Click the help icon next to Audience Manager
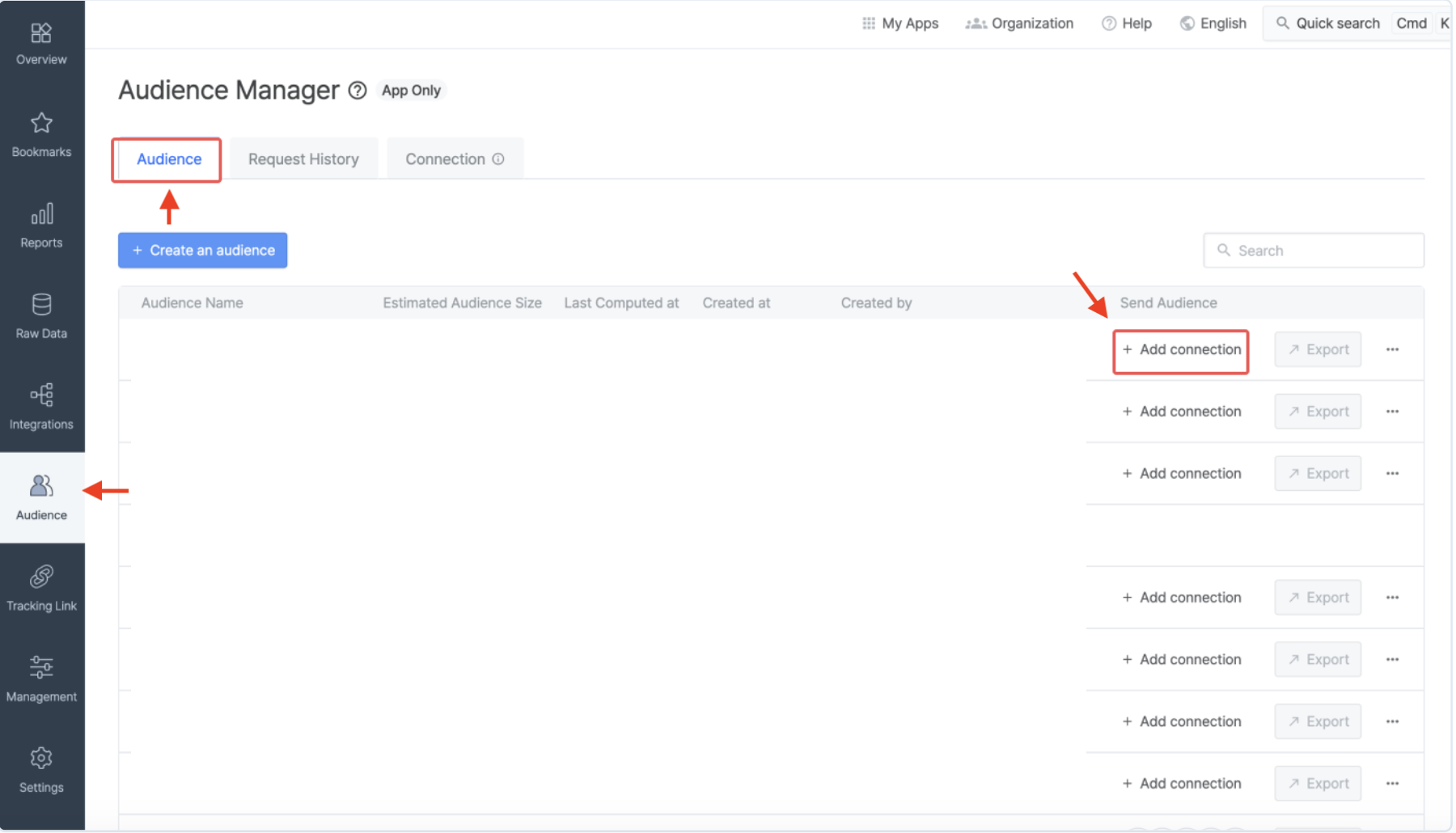 (358, 91)
